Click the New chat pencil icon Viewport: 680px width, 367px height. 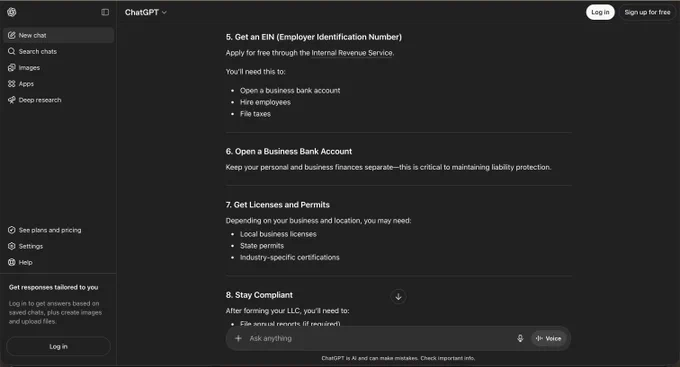tap(12, 35)
